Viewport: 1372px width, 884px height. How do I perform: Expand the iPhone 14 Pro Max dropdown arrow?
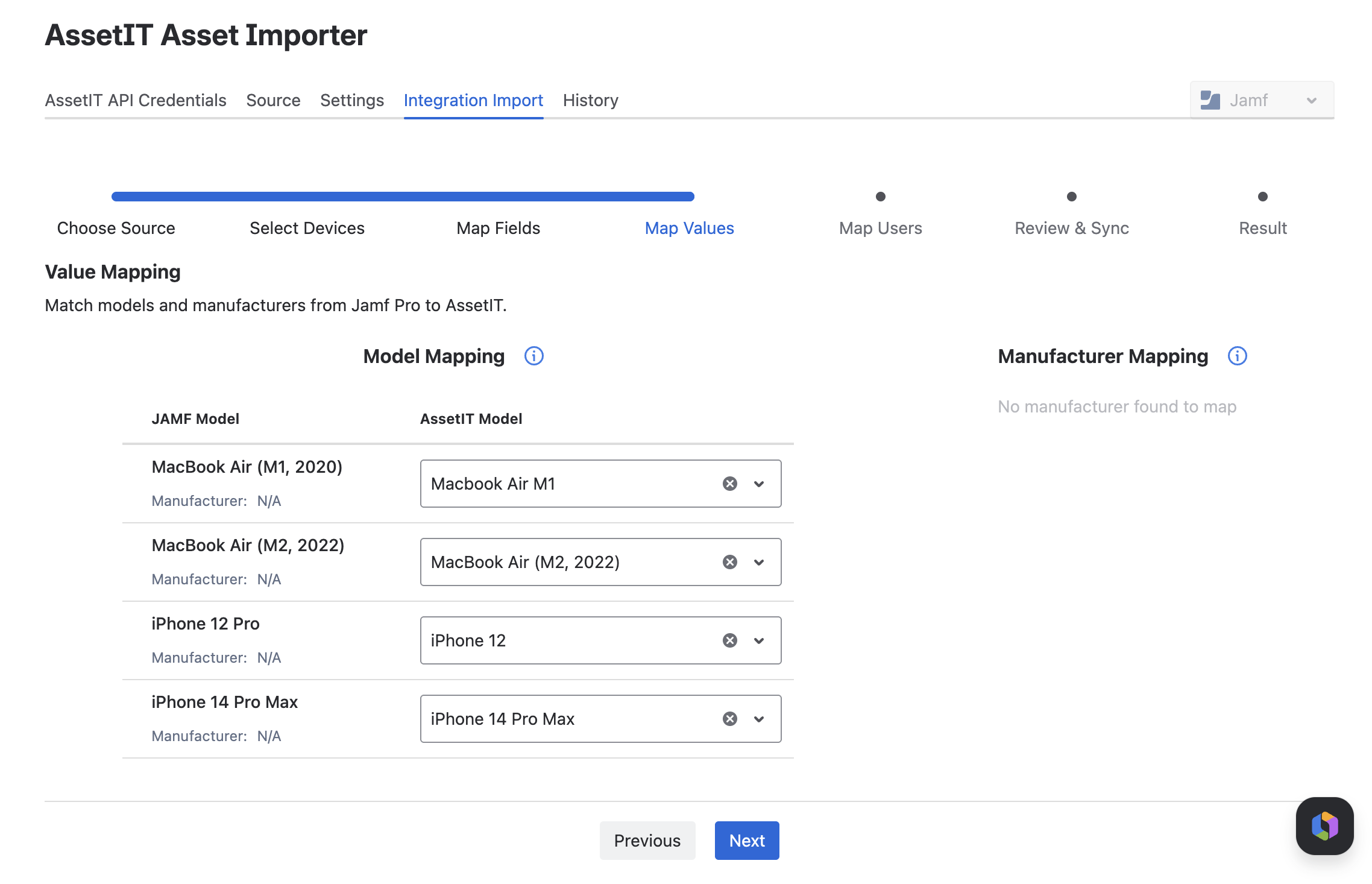click(x=759, y=719)
